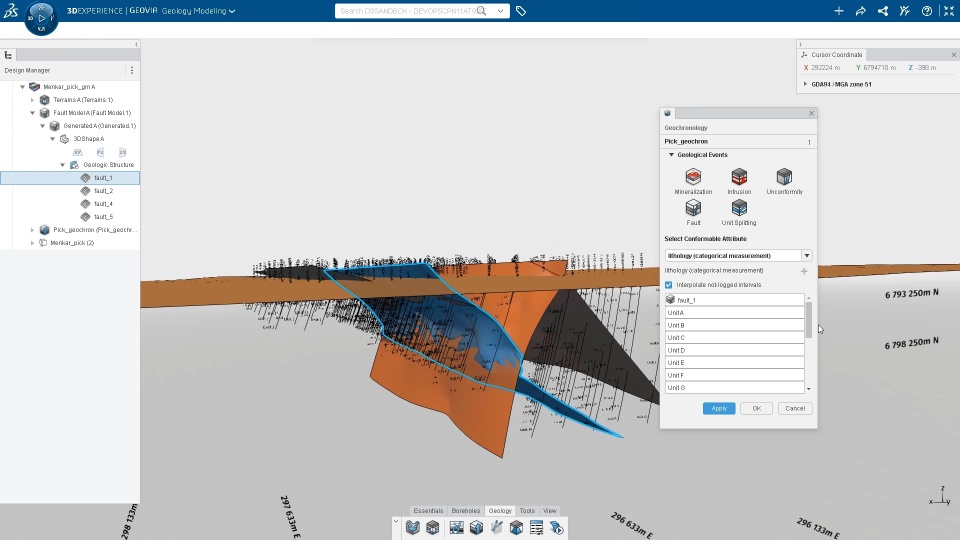Toggle Interpolate not-logged intervals checkbox
The width and height of the screenshot is (960, 540).
[669, 285]
